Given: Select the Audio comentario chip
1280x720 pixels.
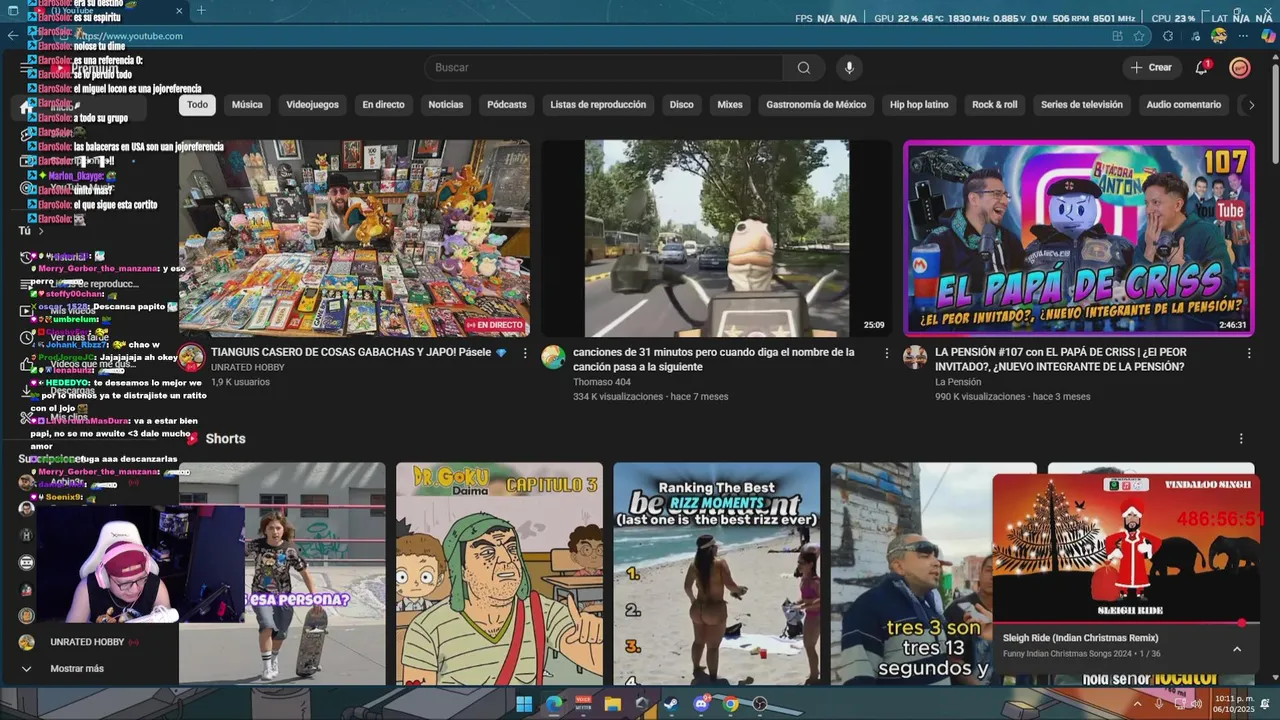Looking at the screenshot, I should [x=1184, y=105].
